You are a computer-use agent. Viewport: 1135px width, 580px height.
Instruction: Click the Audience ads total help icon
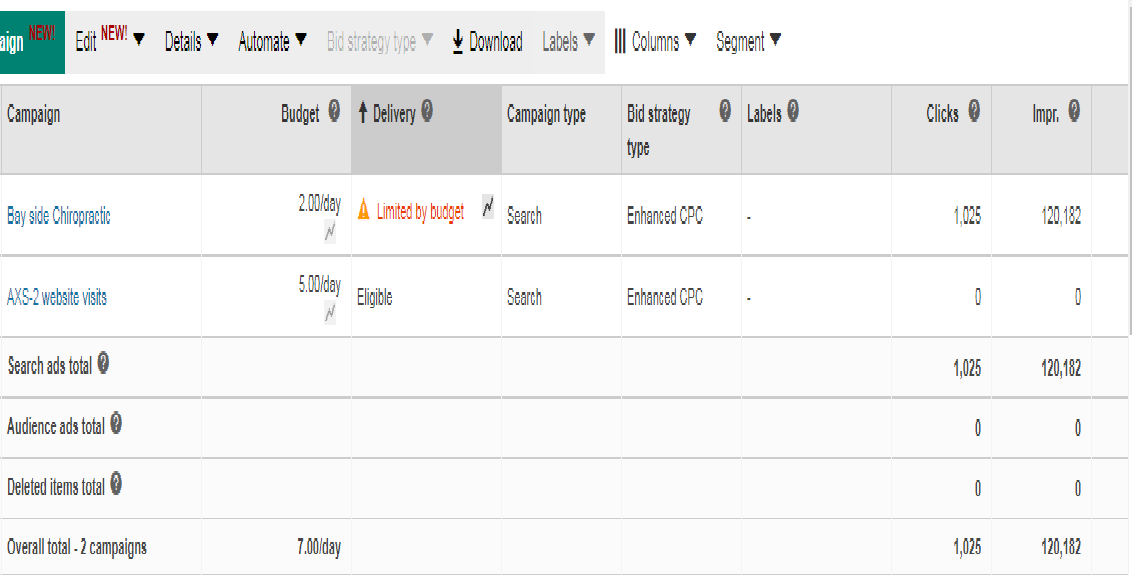116,424
